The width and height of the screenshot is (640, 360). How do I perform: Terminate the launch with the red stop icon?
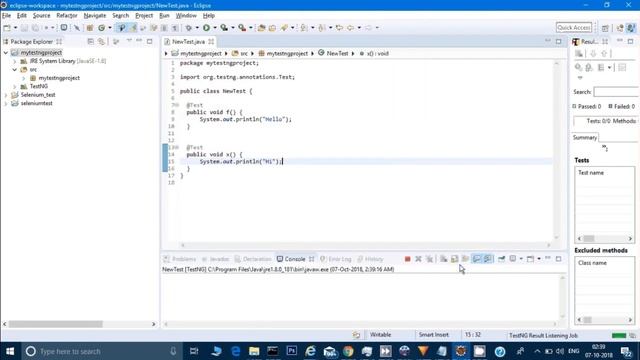pyautogui.click(x=407, y=259)
